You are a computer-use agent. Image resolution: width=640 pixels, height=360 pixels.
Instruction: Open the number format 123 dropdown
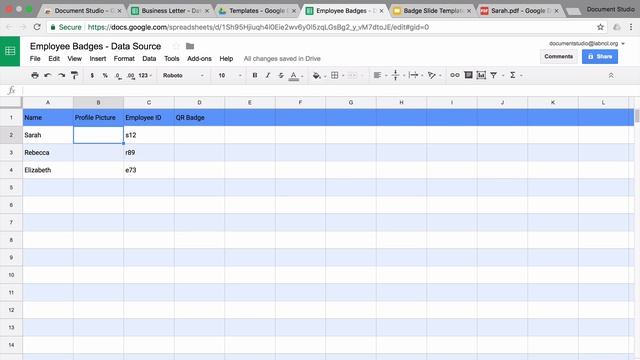tap(145, 75)
